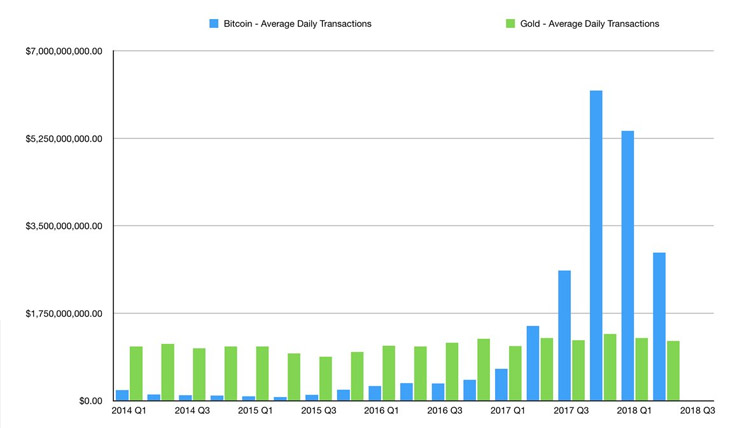Click the $7,000,000,000.00 axis label

pos(64,51)
